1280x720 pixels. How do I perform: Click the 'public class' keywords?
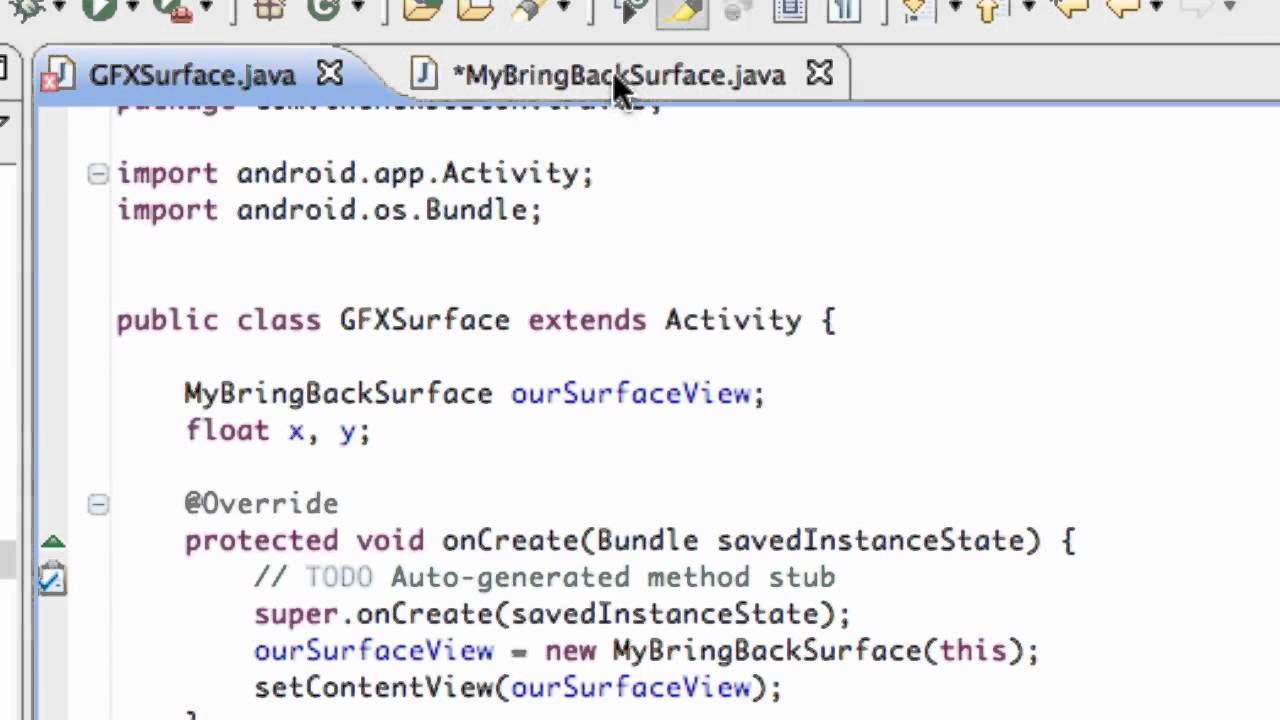[218, 320]
